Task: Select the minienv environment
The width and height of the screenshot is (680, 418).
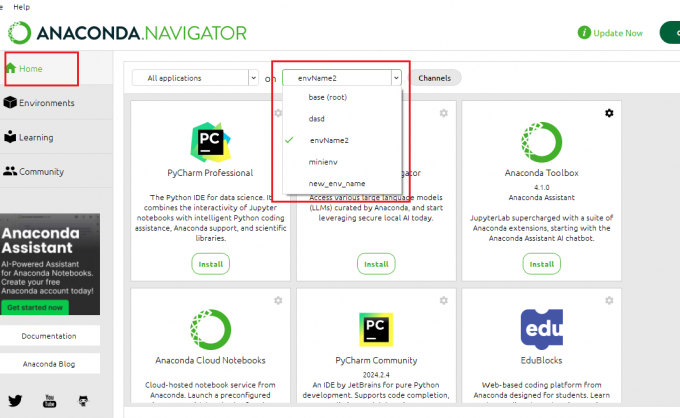Action: point(342,162)
